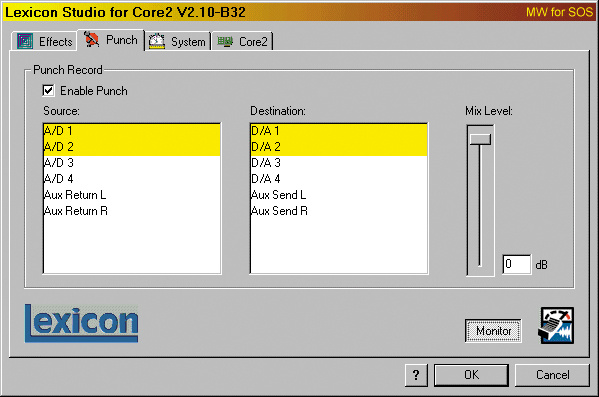Click the Monitor button
Viewport: 599px width, 397px height.
tap(493, 331)
